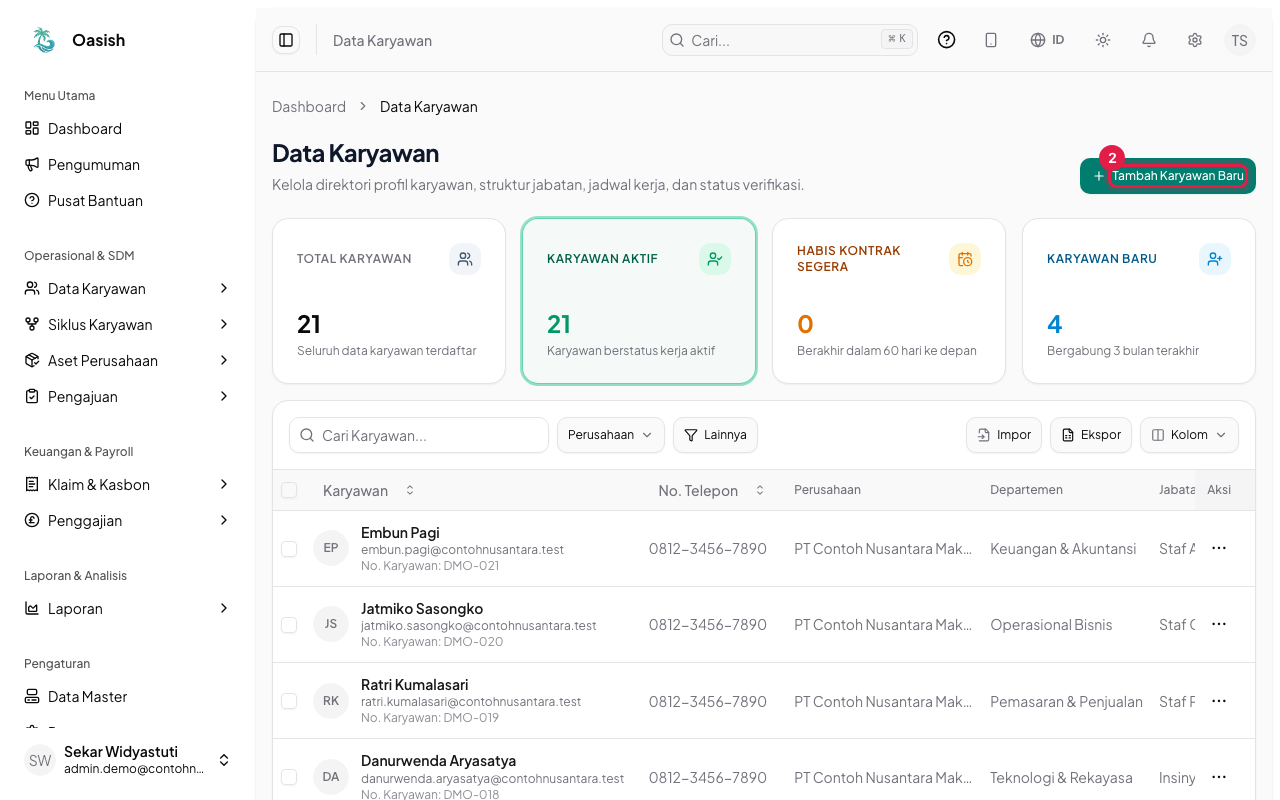Viewport: 1280px width, 800px height.
Task: Select the Ratri Kumalasari row checkbox
Action: (x=289, y=701)
